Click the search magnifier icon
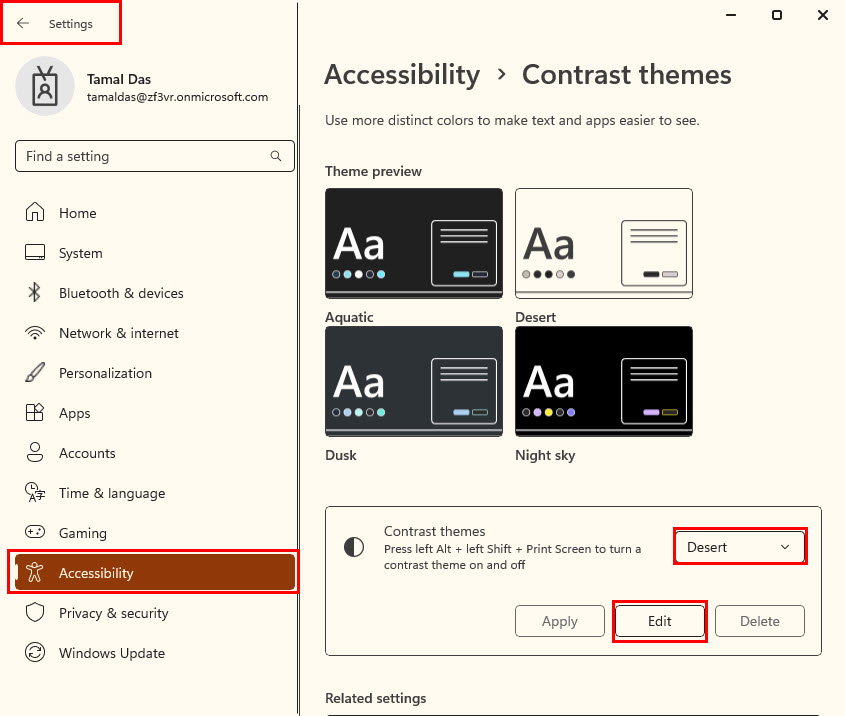Image resolution: width=845 pixels, height=716 pixels. (276, 156)
